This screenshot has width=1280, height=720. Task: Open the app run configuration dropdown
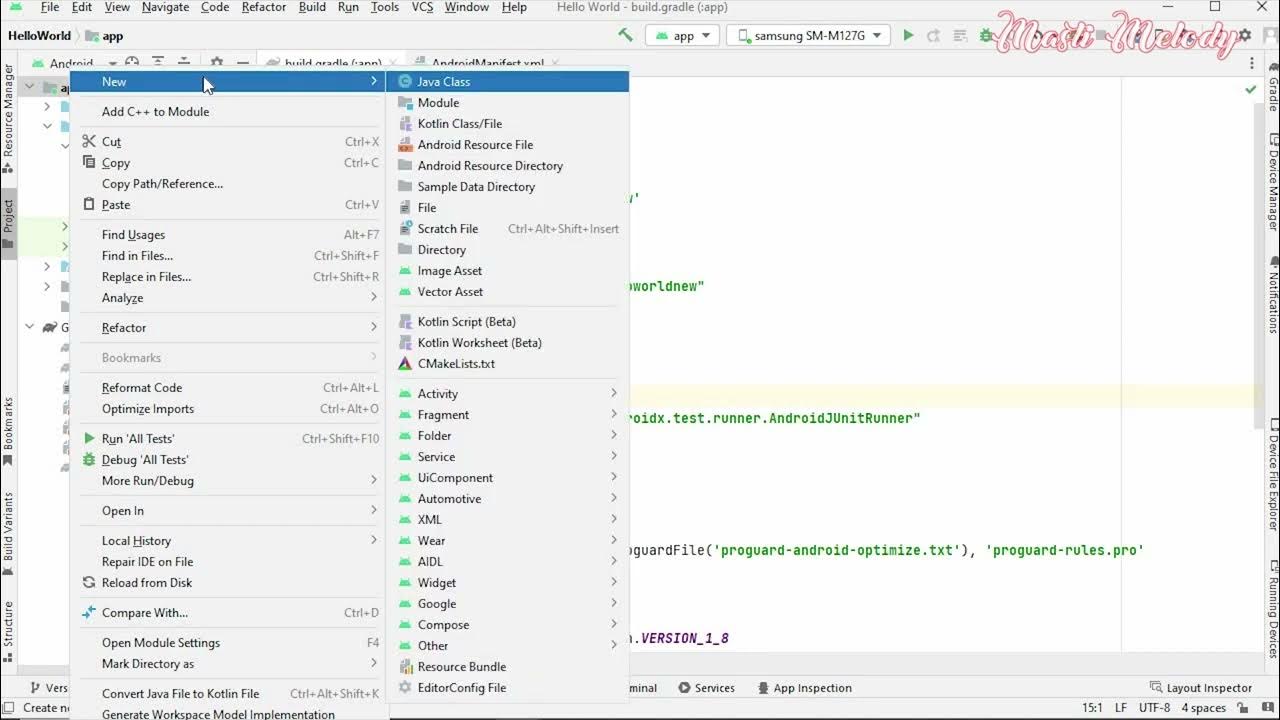(x=683, y=35)
